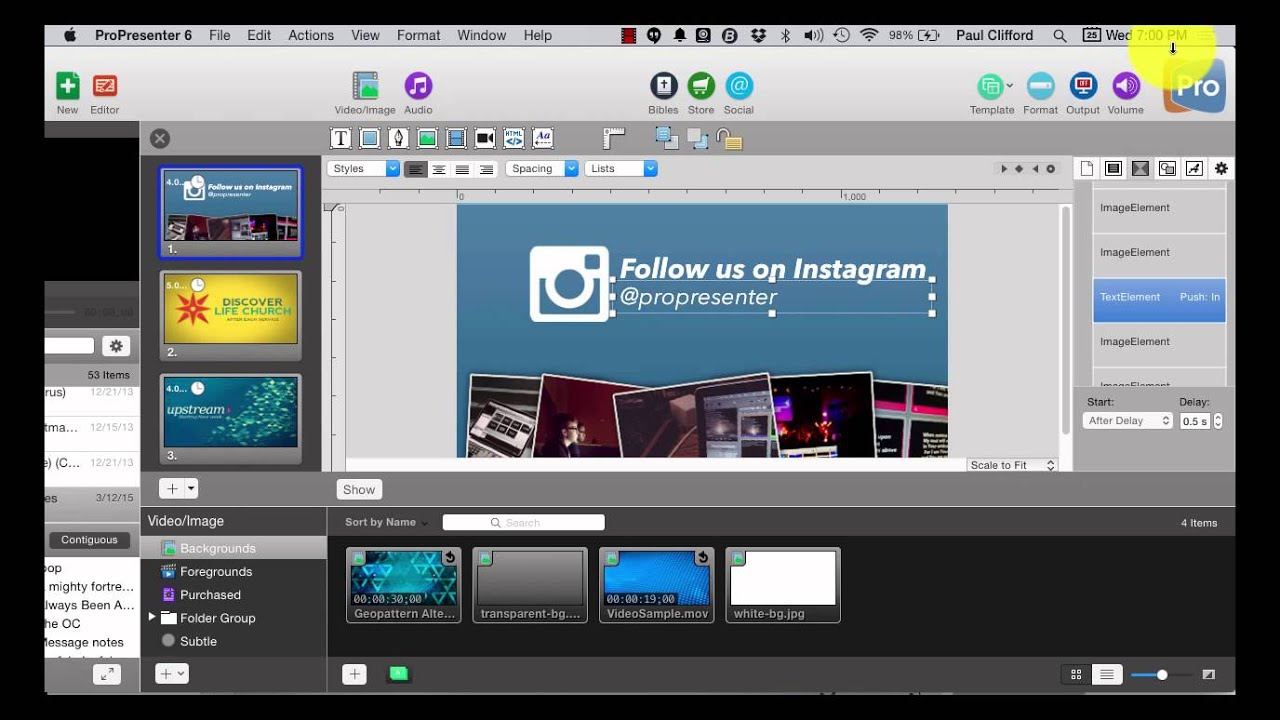Viewport: 1280px width, 720px height.
Task: Insert an HTML web element
Action: (x=514, y=139)
